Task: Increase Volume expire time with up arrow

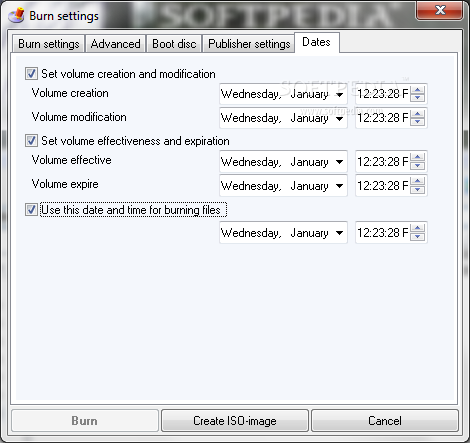Action: coord(418,181)
